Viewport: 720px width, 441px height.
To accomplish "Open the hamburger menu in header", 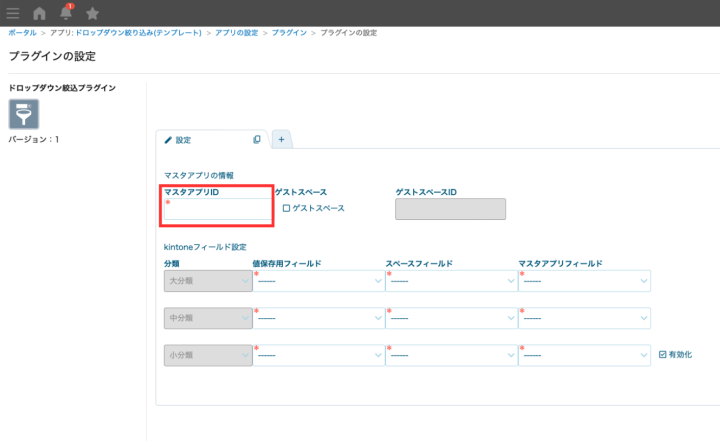I will tap(13, 13).
